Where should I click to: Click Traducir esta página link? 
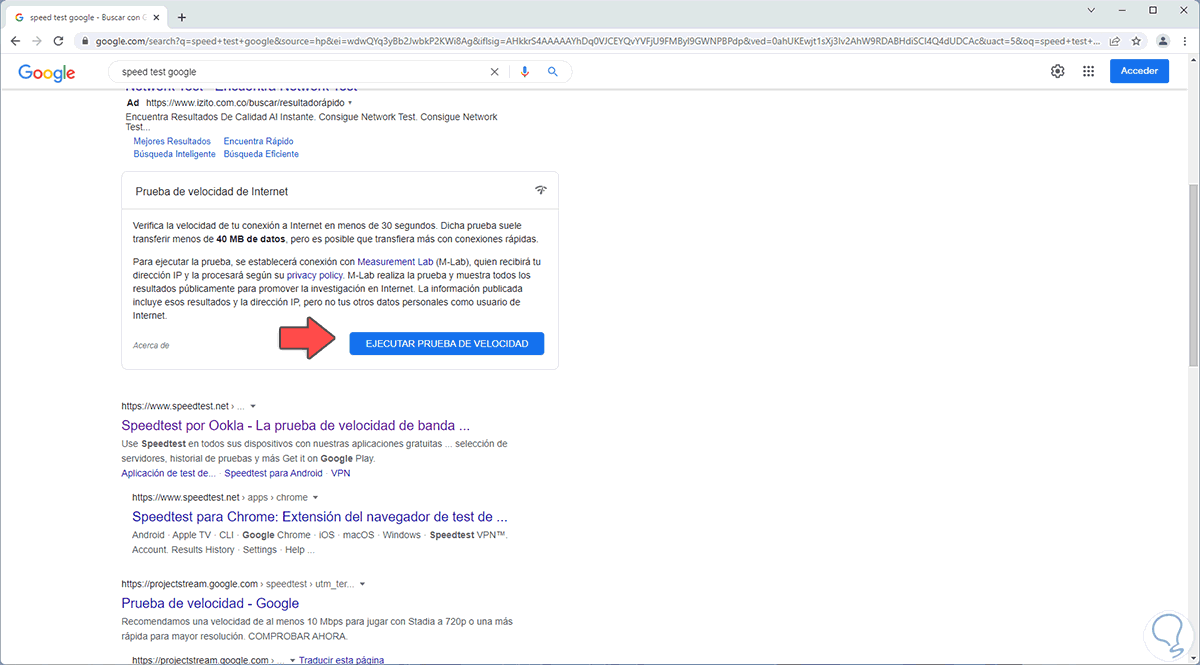click(342, 660)
